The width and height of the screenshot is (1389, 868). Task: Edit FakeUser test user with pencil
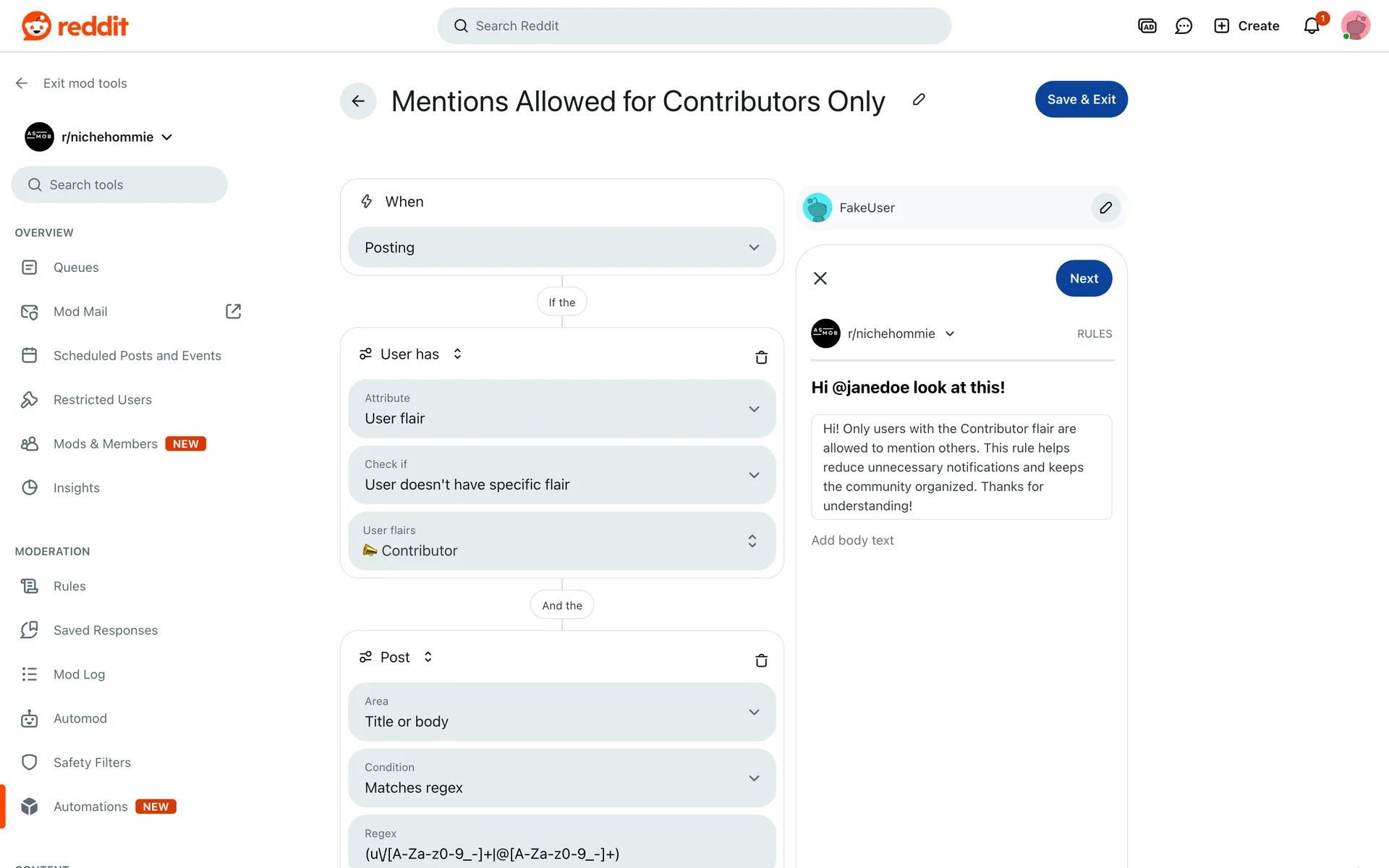tap(1105, 208)
